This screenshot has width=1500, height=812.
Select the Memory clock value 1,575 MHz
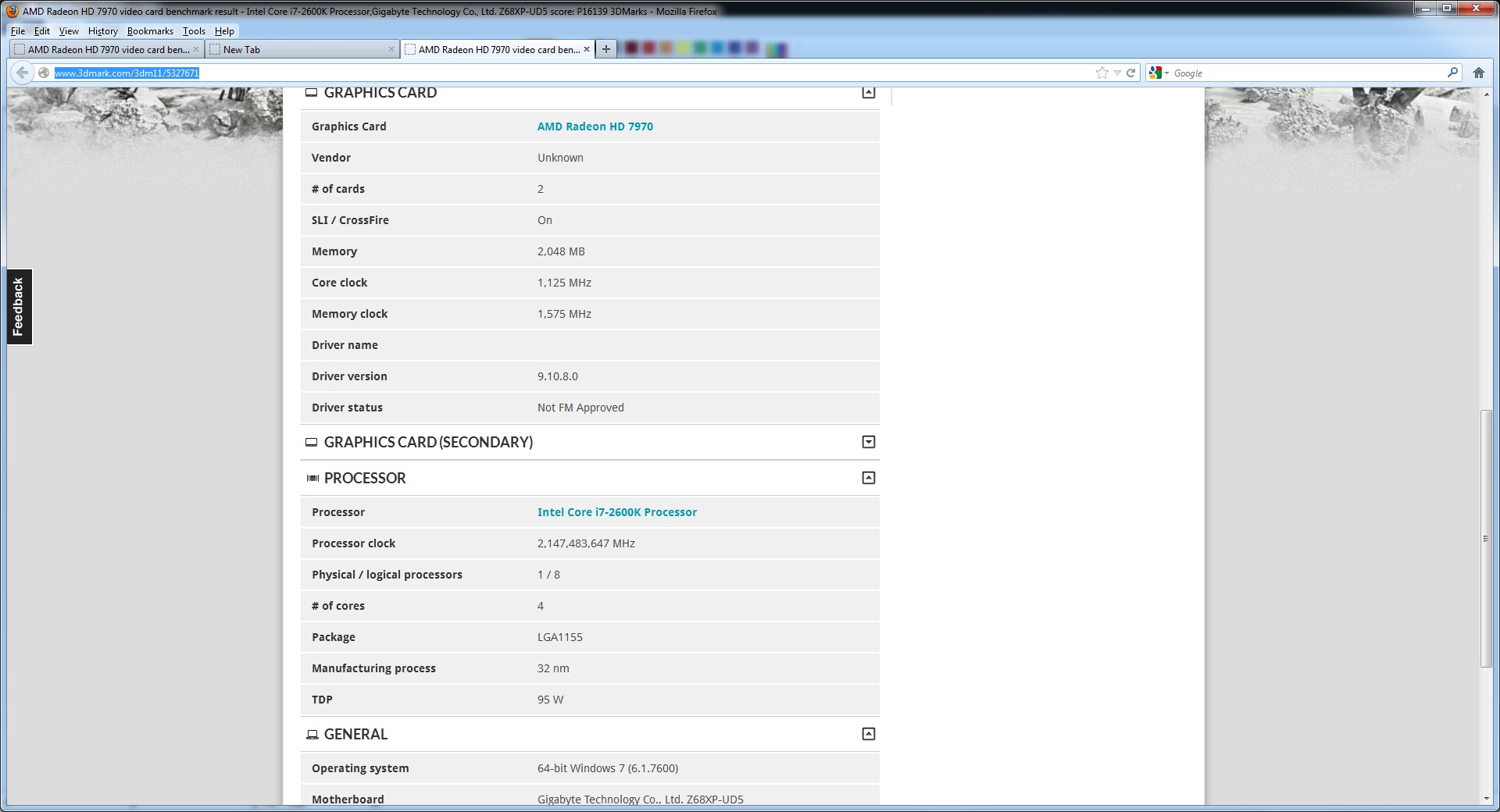click(x=564, y=314)
